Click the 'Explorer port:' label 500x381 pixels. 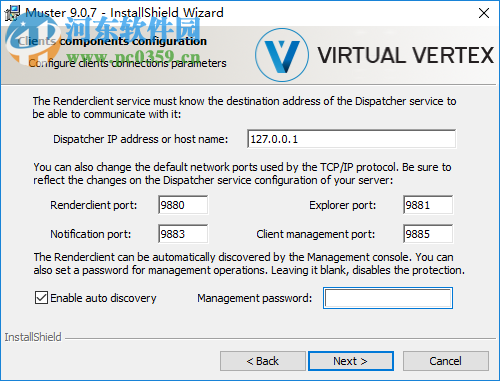343,205
